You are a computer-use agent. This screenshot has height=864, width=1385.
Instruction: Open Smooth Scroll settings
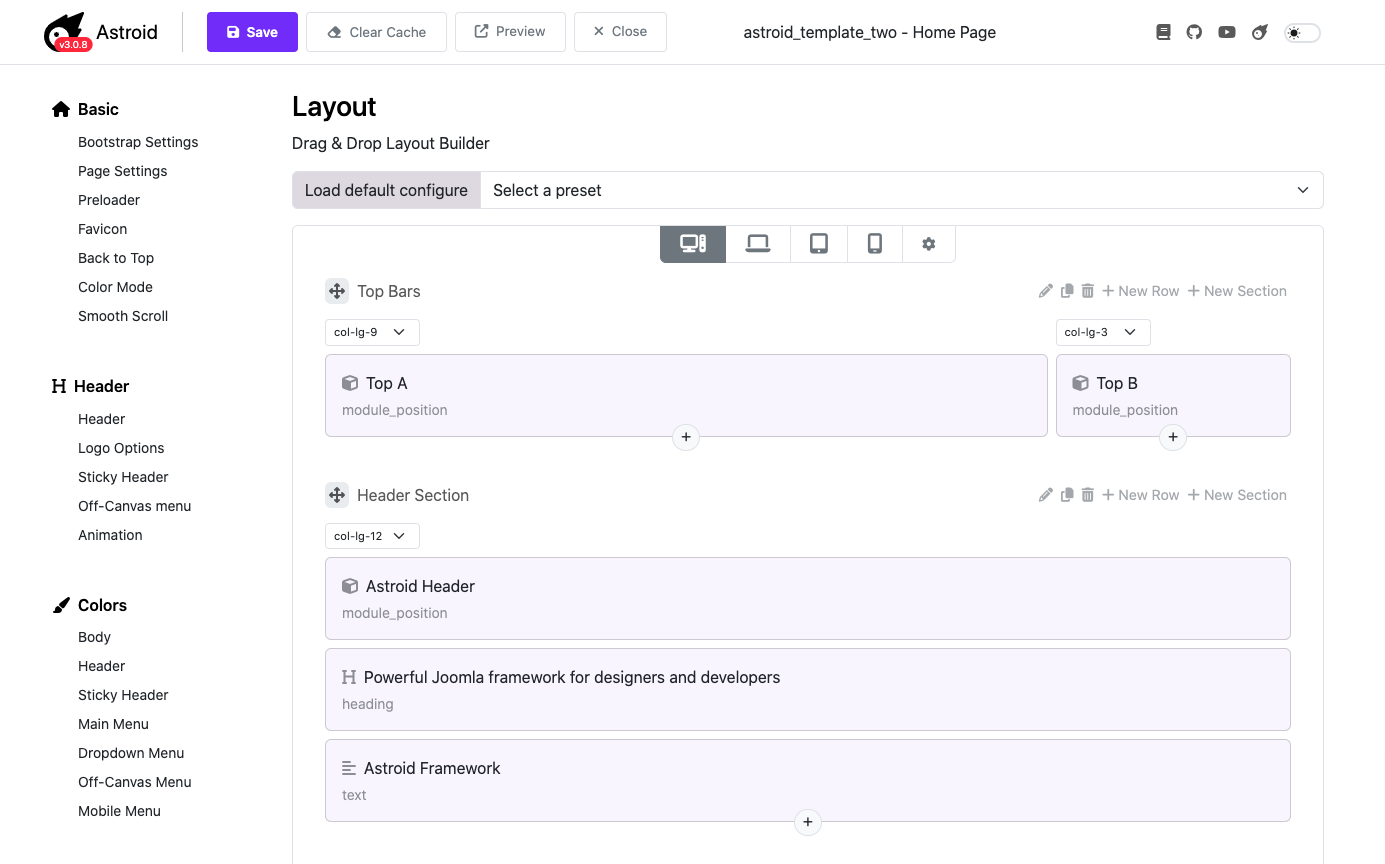tap(123, 316)
